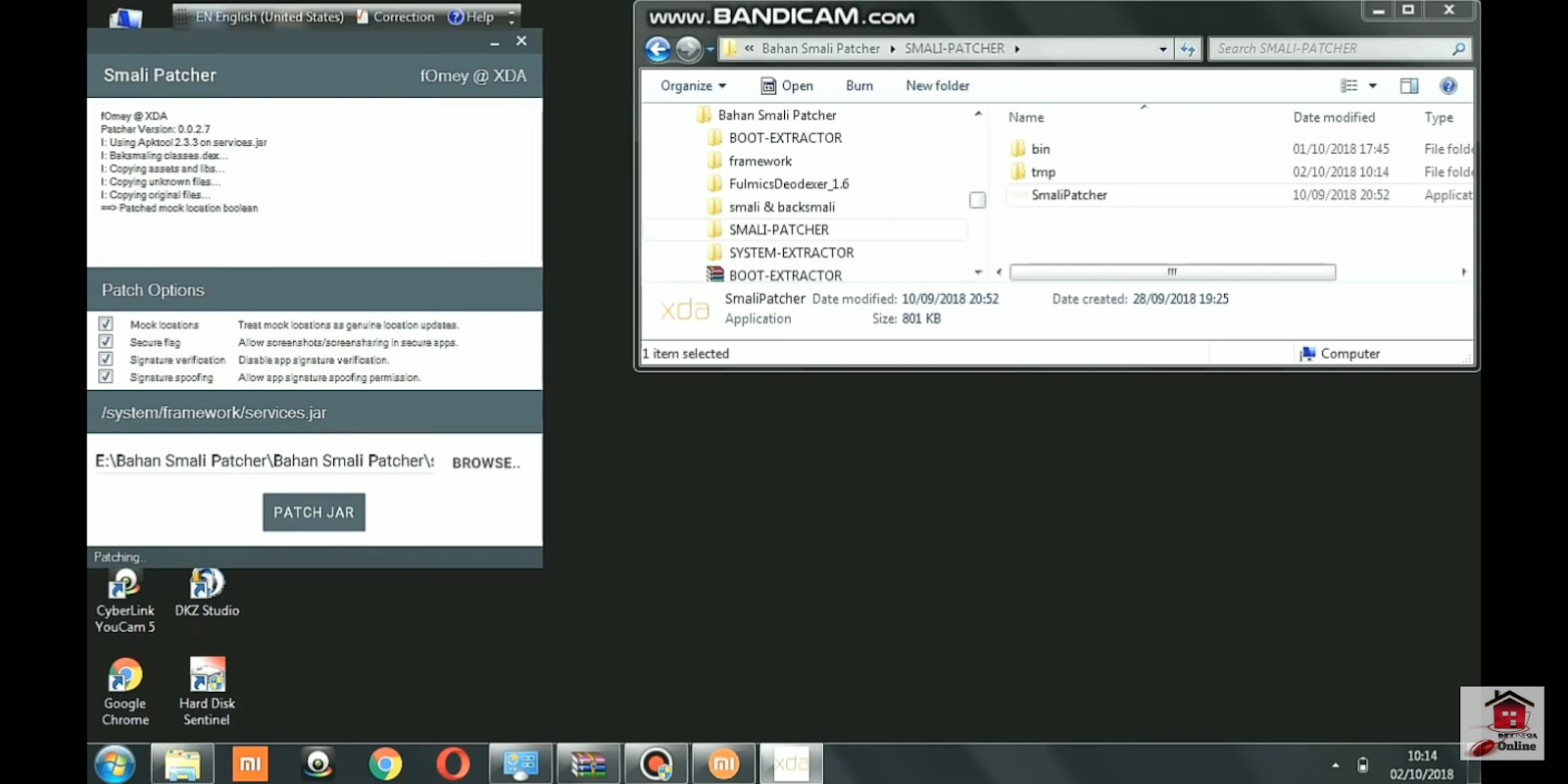Open the recent pages dropdown arrow

[x=710, y=49]
